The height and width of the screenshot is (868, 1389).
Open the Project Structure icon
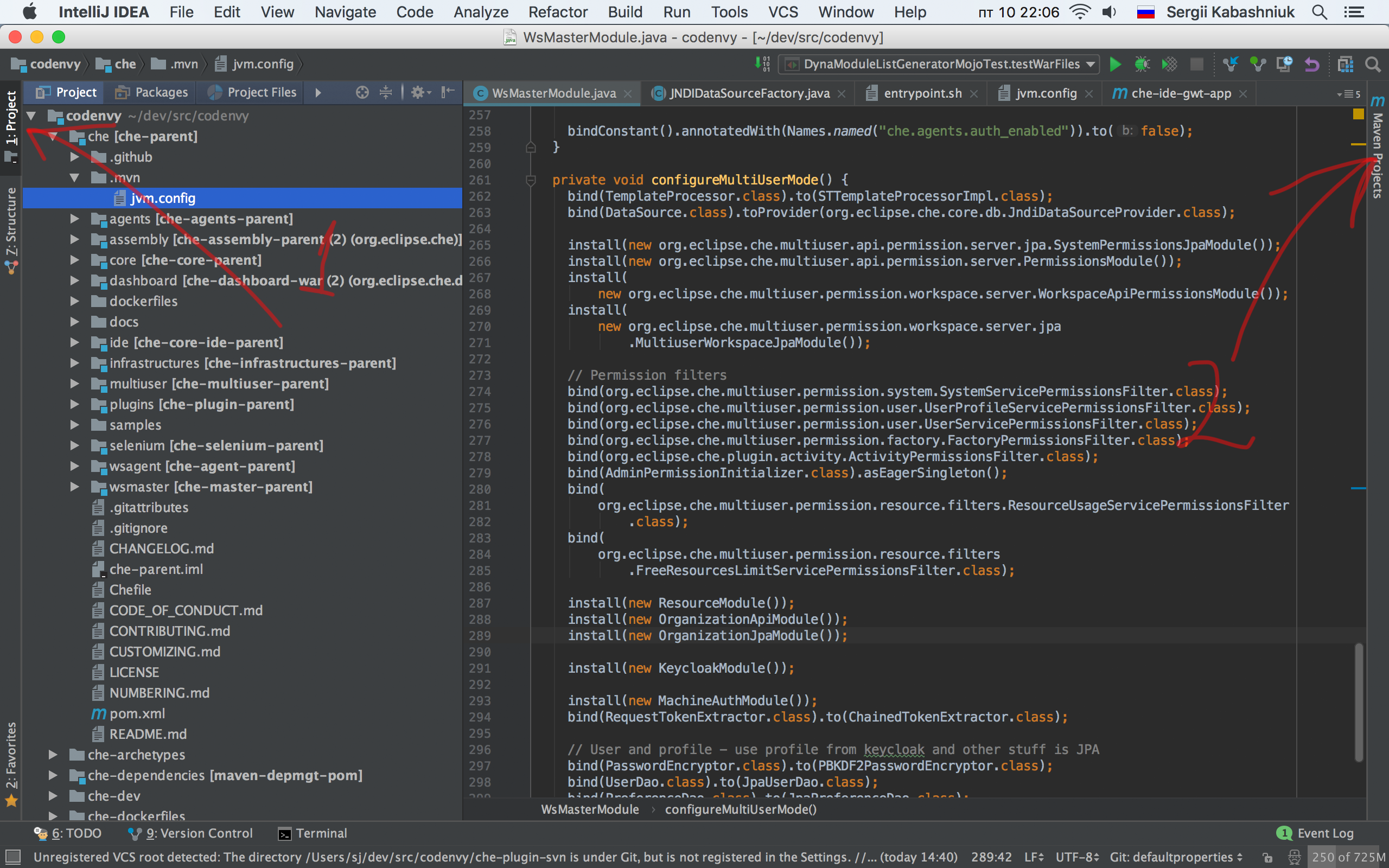click(x=1346, y=65)
